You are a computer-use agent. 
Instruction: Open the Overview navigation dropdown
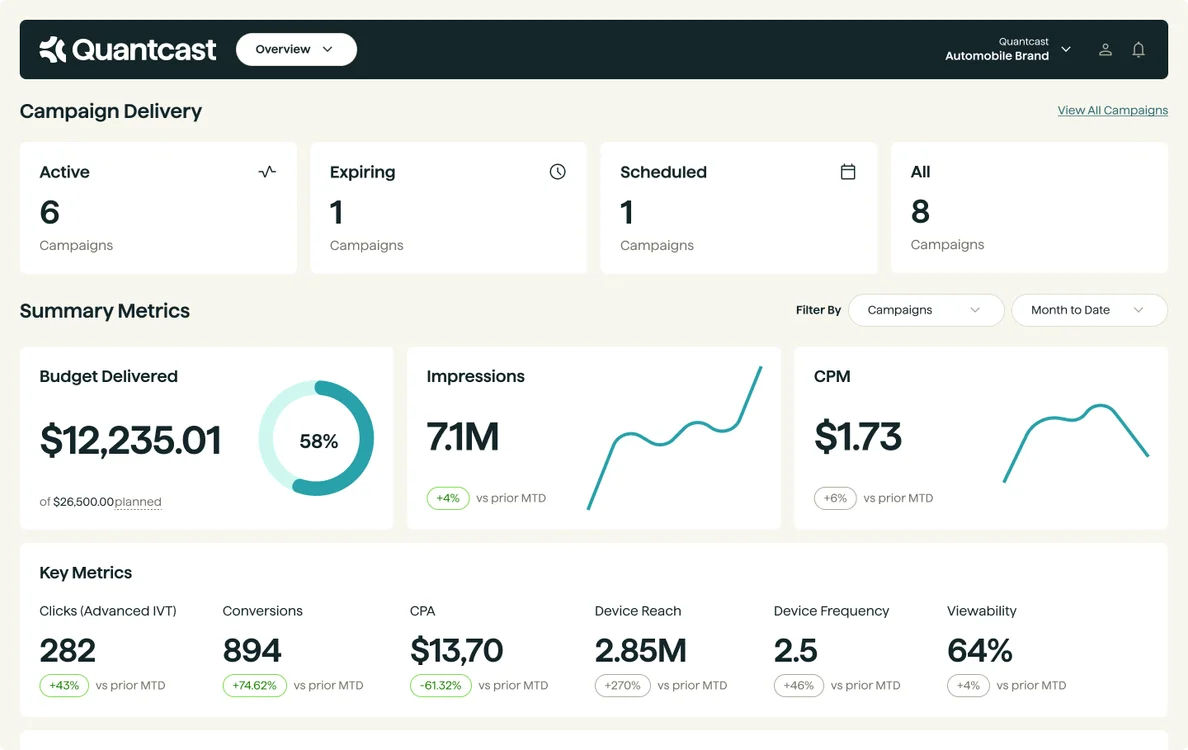(x=296, y=48)
